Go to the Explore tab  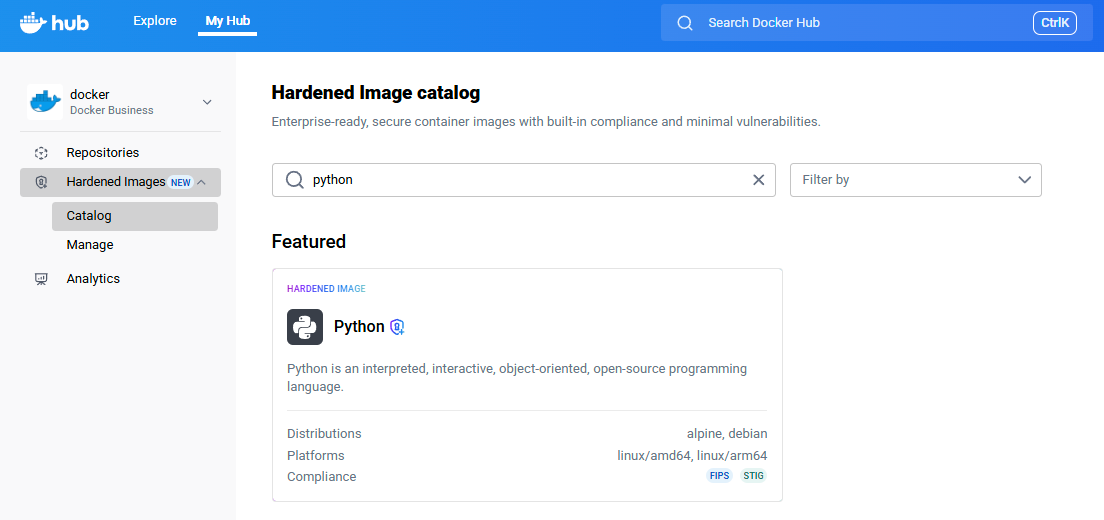155,21
